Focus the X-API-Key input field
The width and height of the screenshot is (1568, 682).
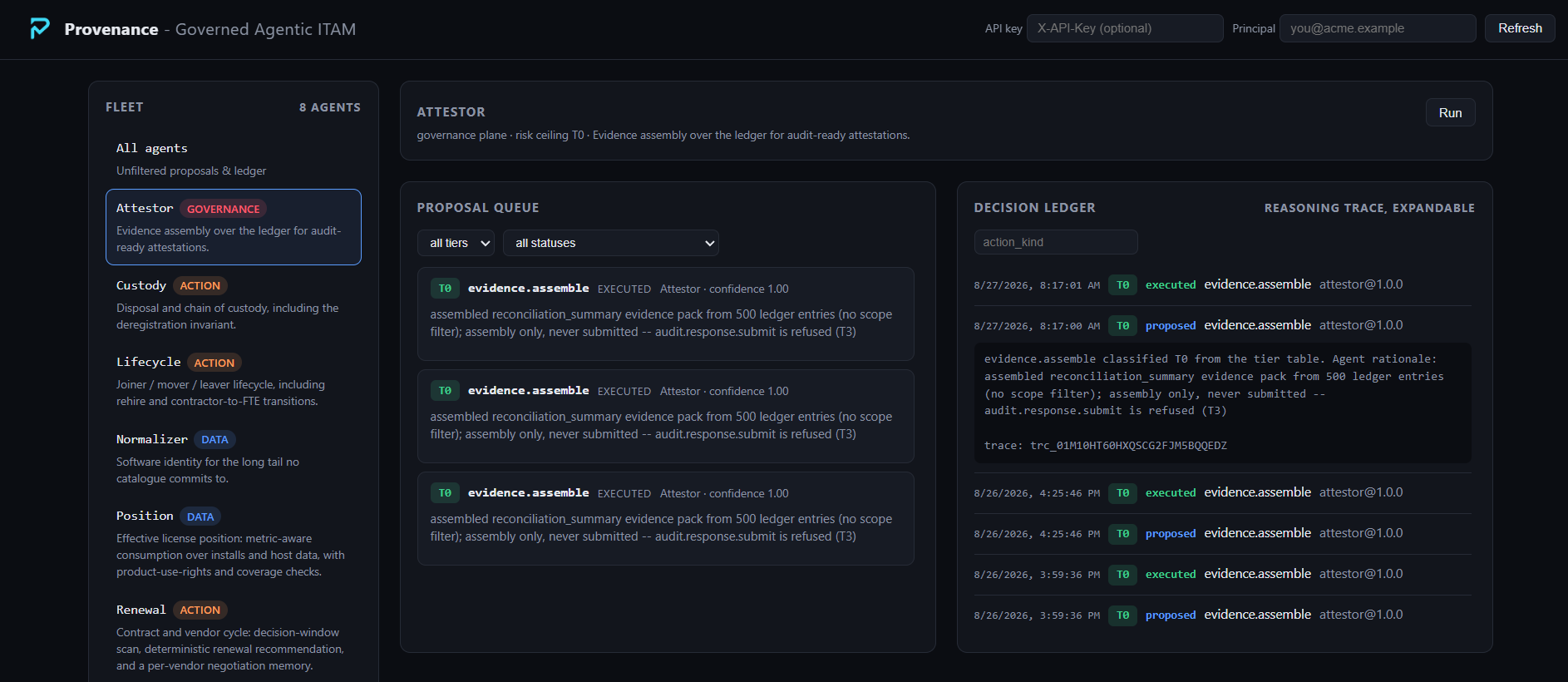tap(1125, 28)
